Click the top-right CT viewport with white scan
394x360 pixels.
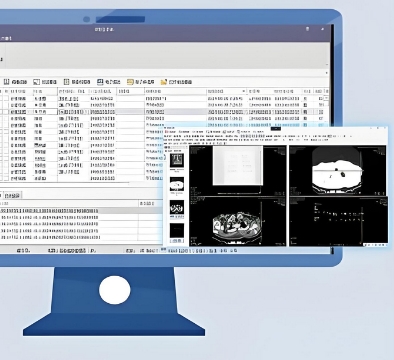click(x=338, y=170)
